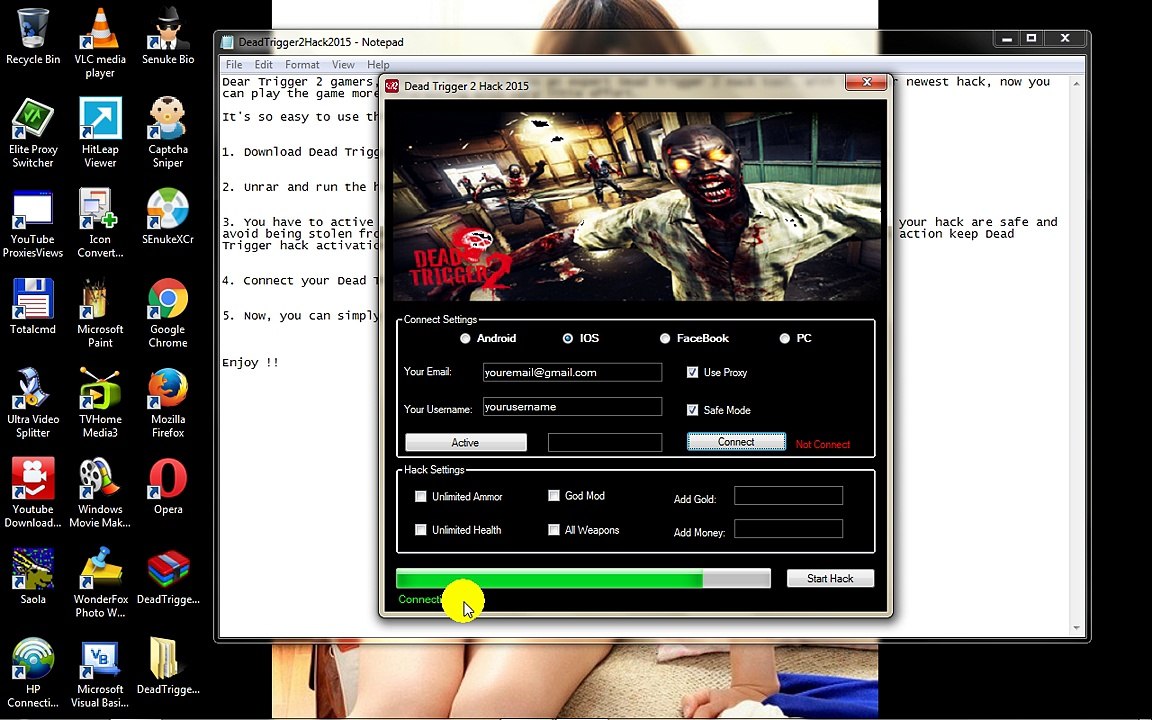
Task: Enable the God Mod checkbox
Action: [554, 496]
